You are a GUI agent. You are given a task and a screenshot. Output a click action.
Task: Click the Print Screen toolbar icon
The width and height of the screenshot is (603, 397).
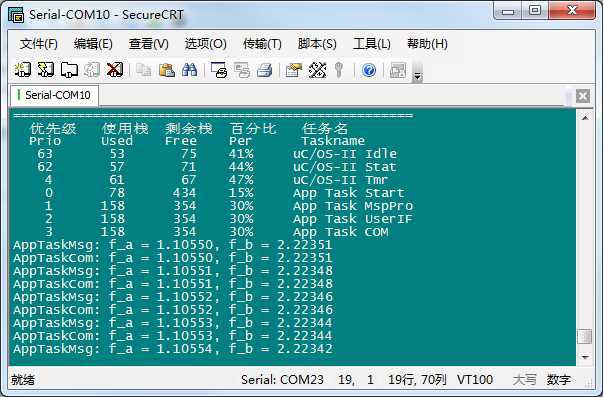pyautogui.click(x=219, y=70)
